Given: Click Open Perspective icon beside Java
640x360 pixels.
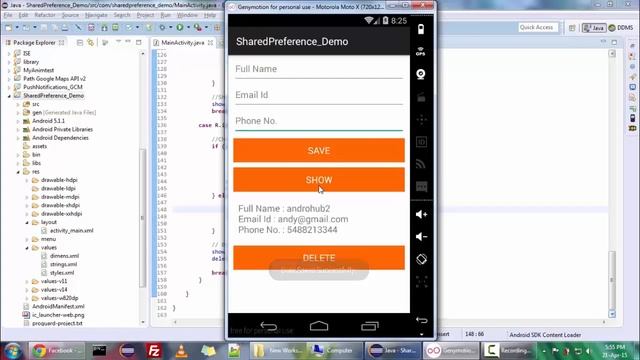Looking at the screenshot, I should tap(572, 28).
